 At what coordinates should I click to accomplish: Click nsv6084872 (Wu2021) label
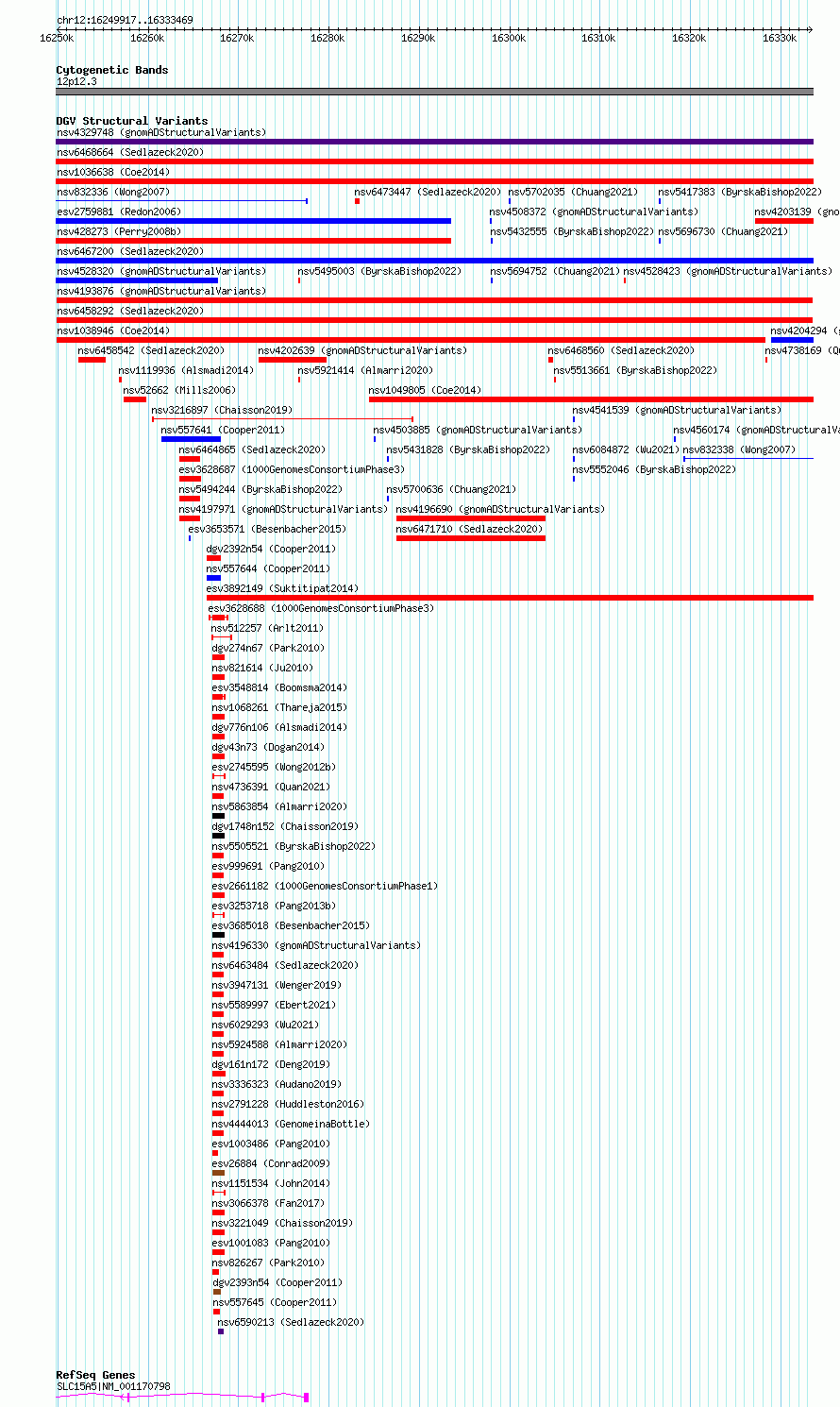[x=625, y=449]
